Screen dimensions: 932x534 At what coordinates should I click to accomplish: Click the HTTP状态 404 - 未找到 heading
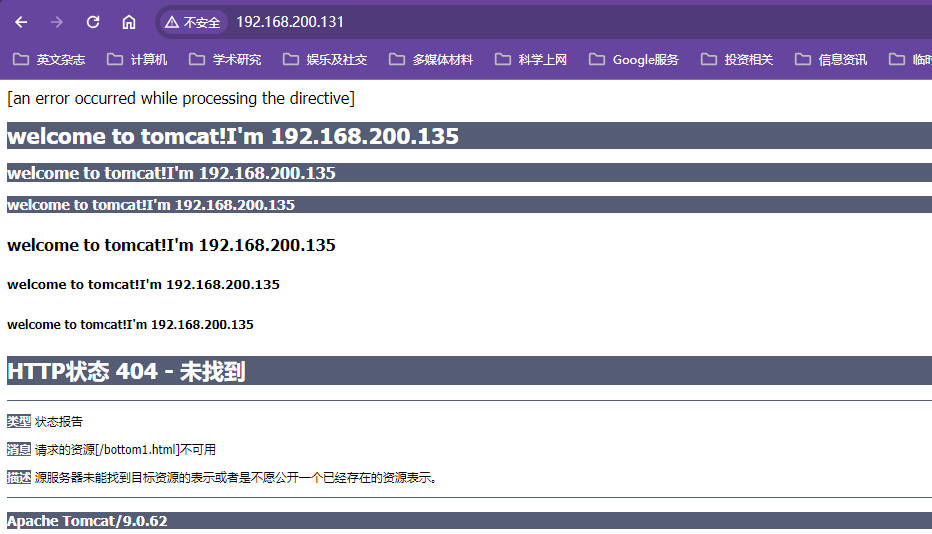tap(126, 372)
